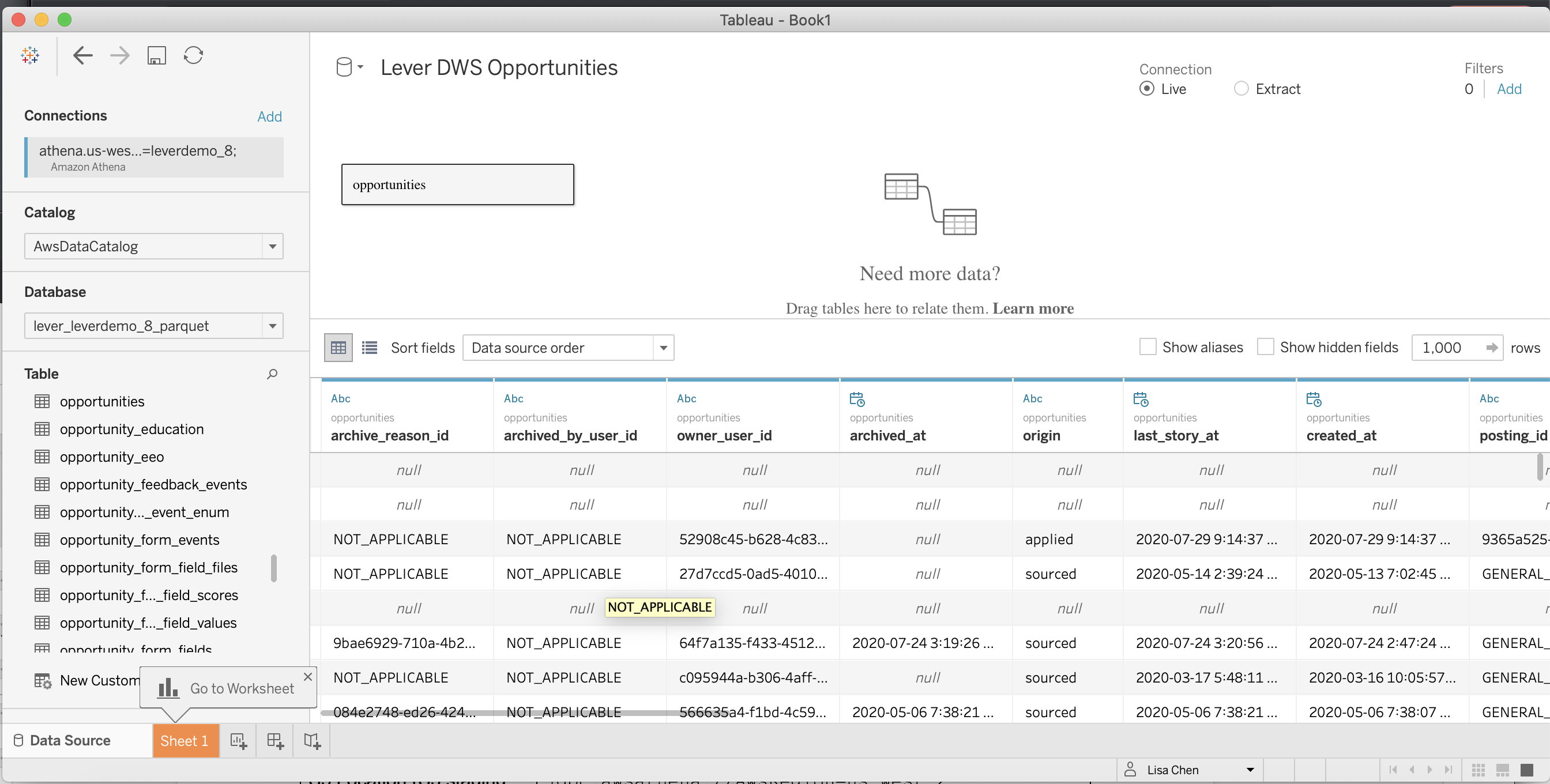Click the 52908c45-b628-4c83 owner cell

pyautogui.click(x=753, y=539)
